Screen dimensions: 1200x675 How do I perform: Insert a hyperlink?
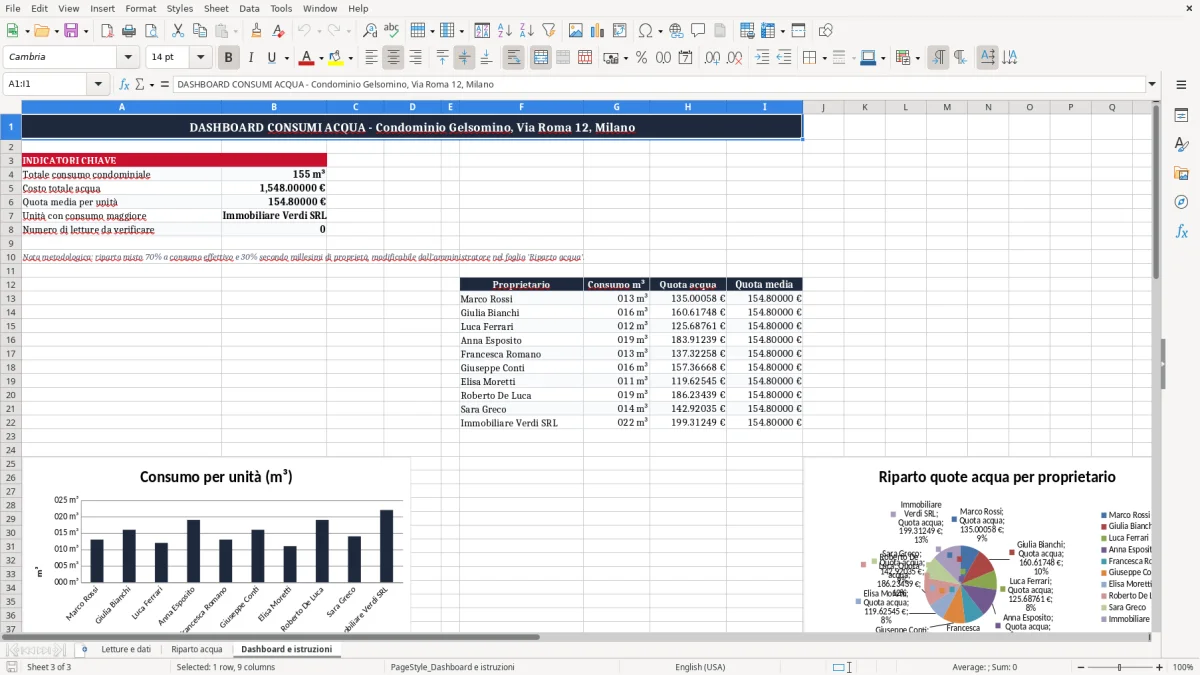(676, 31)
